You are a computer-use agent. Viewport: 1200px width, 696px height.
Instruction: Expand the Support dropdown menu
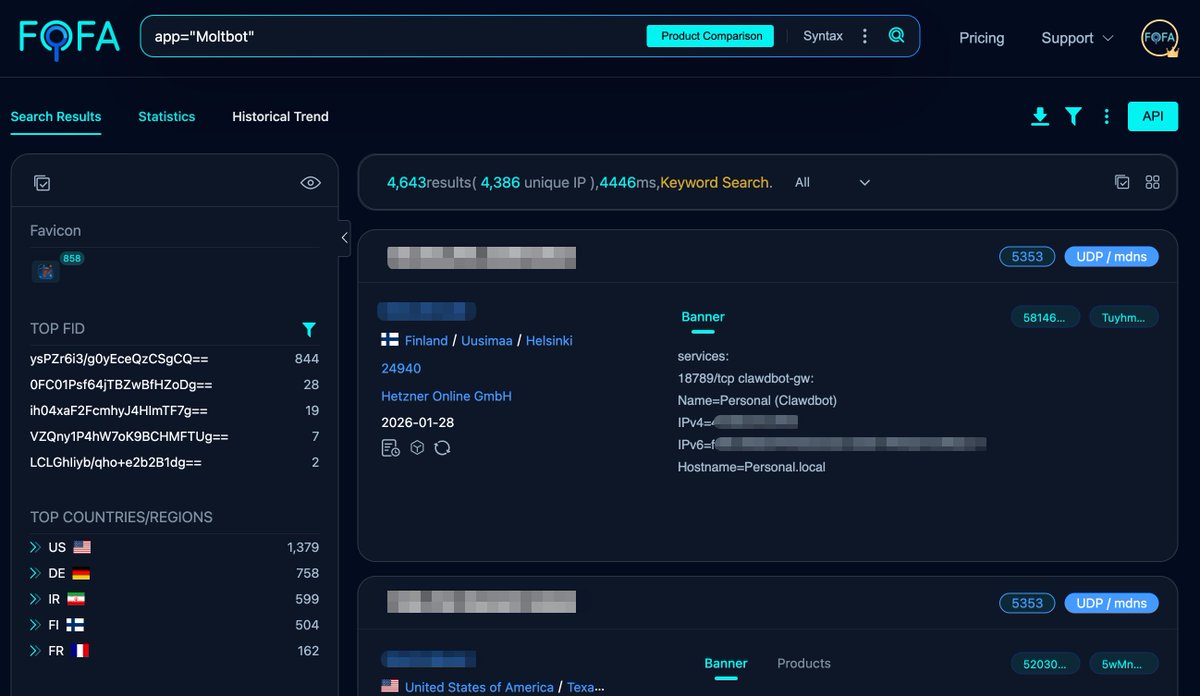[1077, 38]
